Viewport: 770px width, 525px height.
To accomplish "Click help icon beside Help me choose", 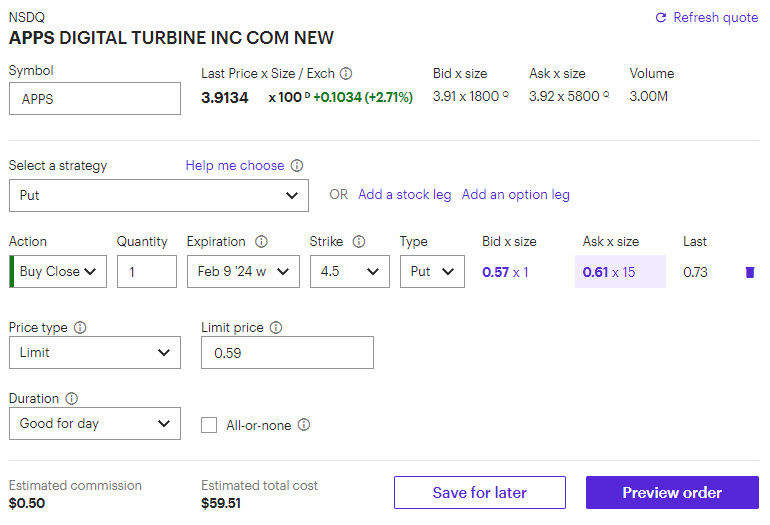I will (297, 166).
